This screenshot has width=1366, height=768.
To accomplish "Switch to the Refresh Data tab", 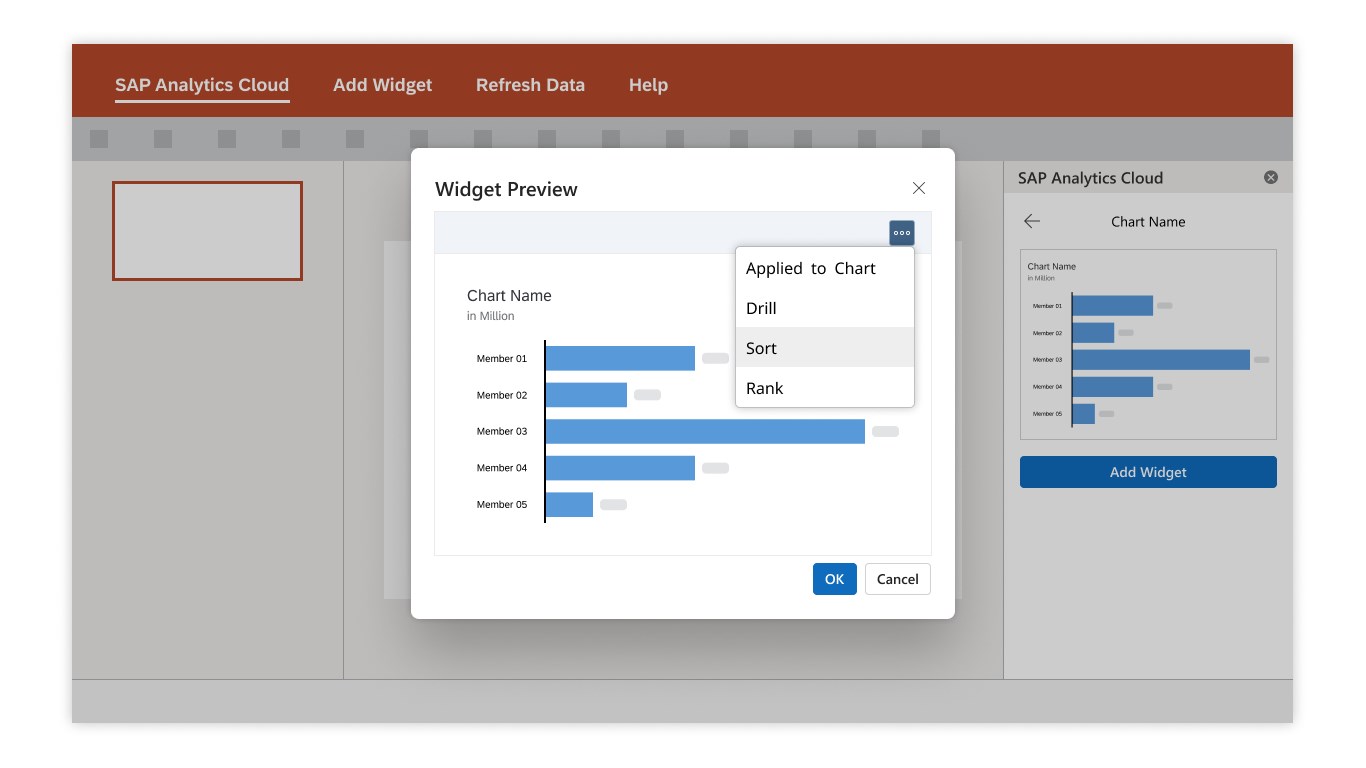I will pos(530,85).
